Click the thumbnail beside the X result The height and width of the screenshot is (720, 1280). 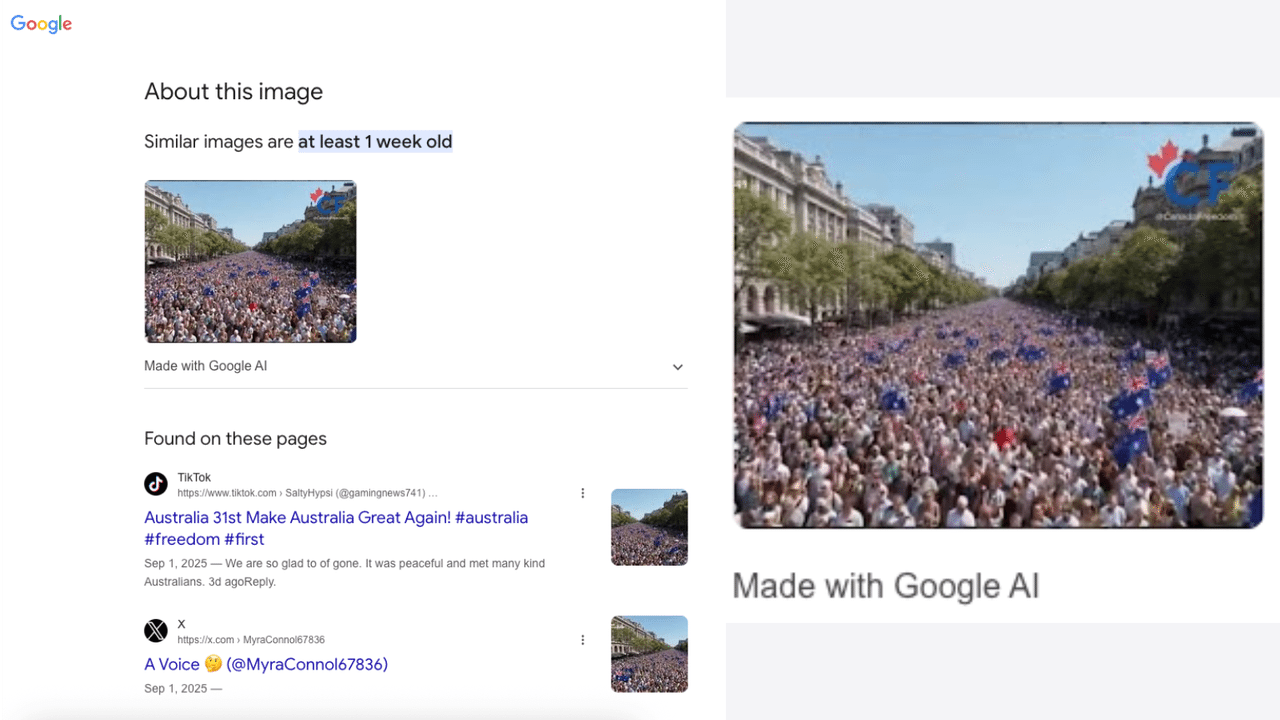pos(649,654)
